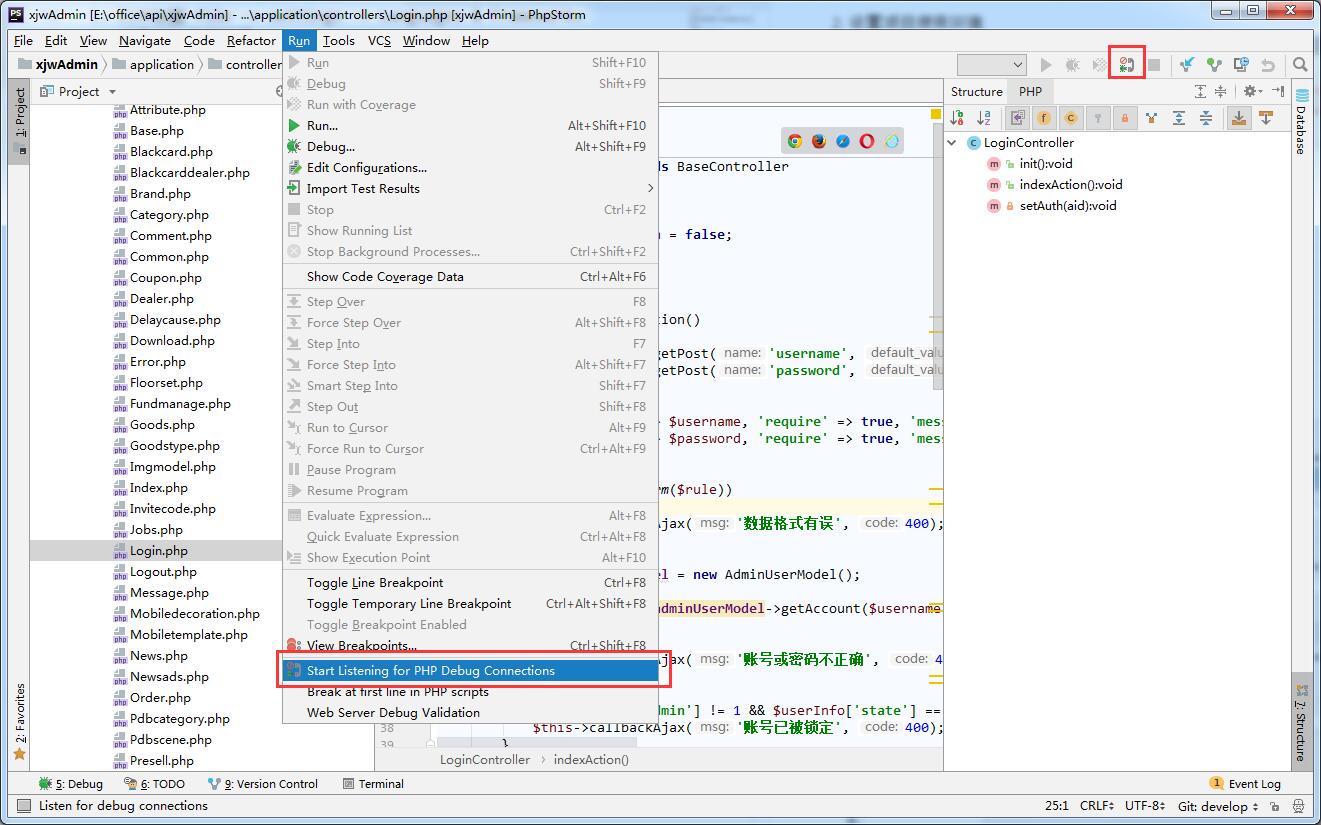Click the Revert undo arrow icon
This screenshot has width=1321, height=825.
point(1268,65)
